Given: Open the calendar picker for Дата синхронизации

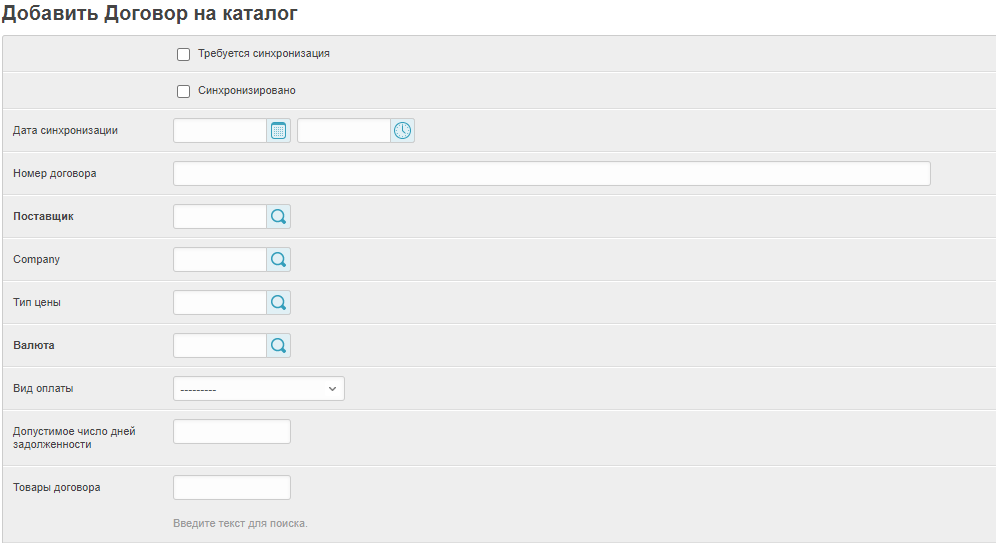Looking at the screenshot, I should 278,131.
